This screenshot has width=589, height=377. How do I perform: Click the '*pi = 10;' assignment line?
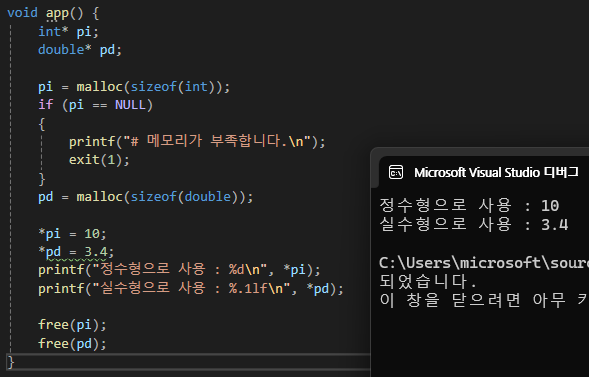[72, 234]
